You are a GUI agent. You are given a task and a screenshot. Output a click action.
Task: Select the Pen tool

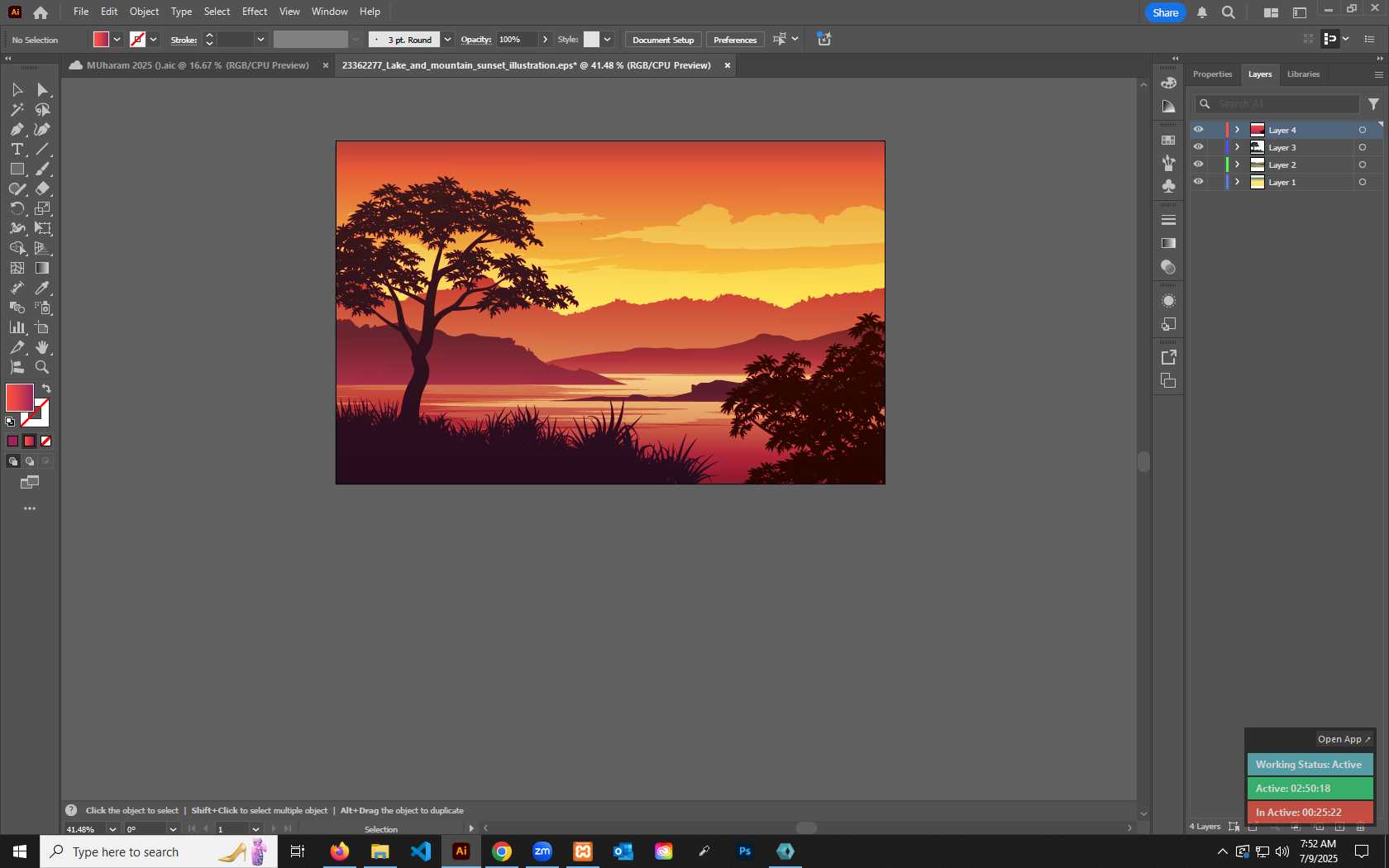click(x=17, y=129)
